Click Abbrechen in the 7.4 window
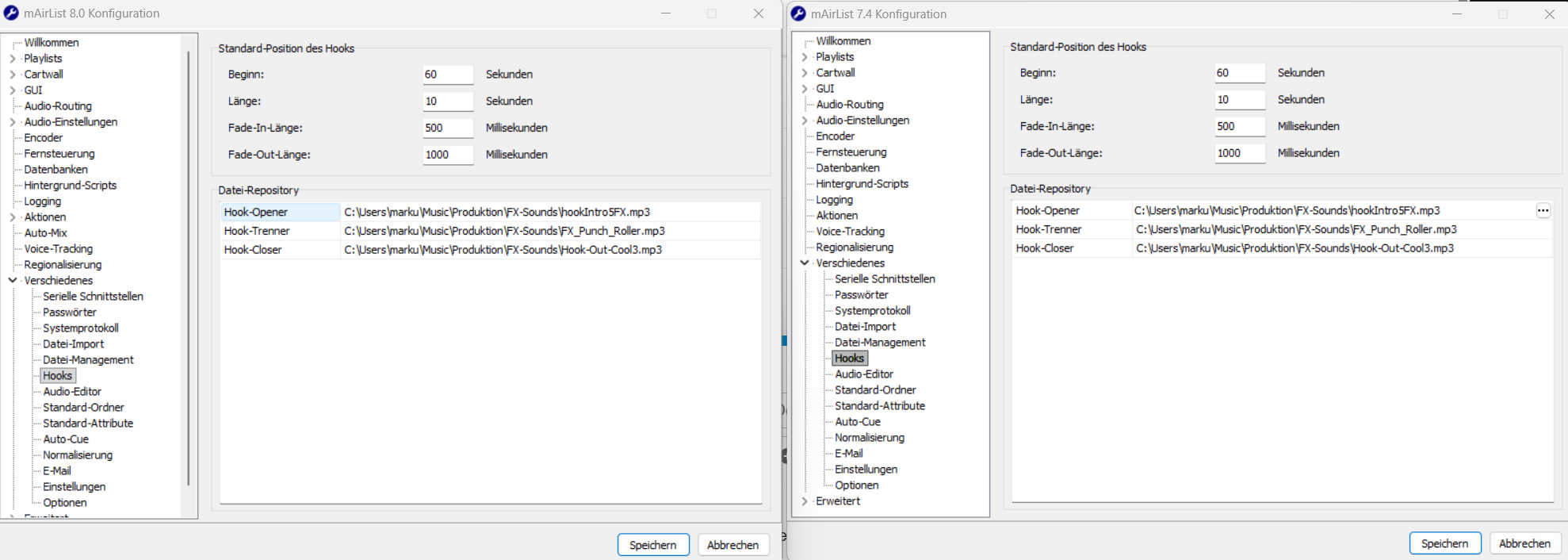This screenshot has height=560, width=1568. [1524, 543]
